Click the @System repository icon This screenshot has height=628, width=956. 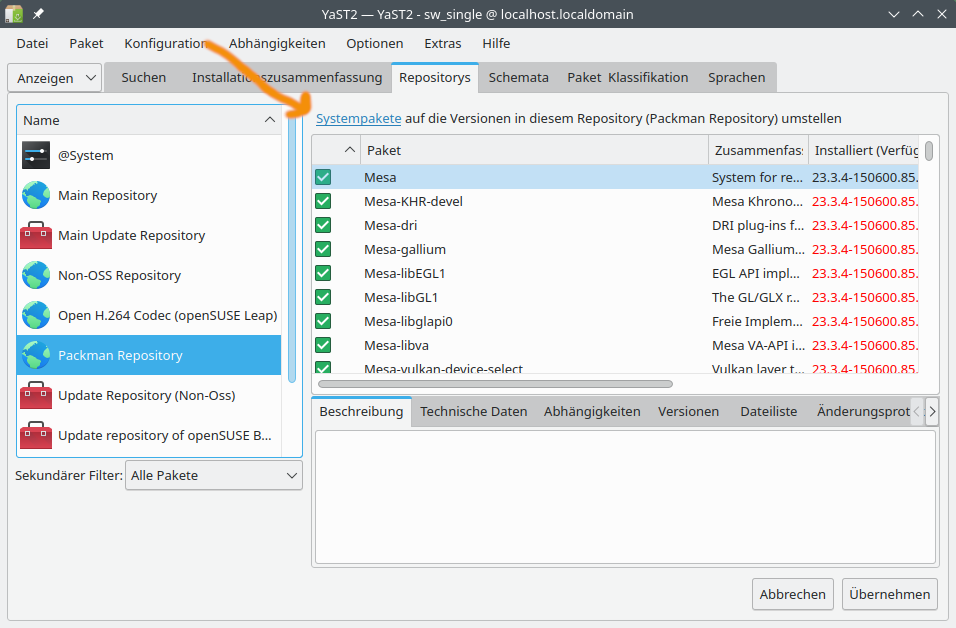point(36,155)
